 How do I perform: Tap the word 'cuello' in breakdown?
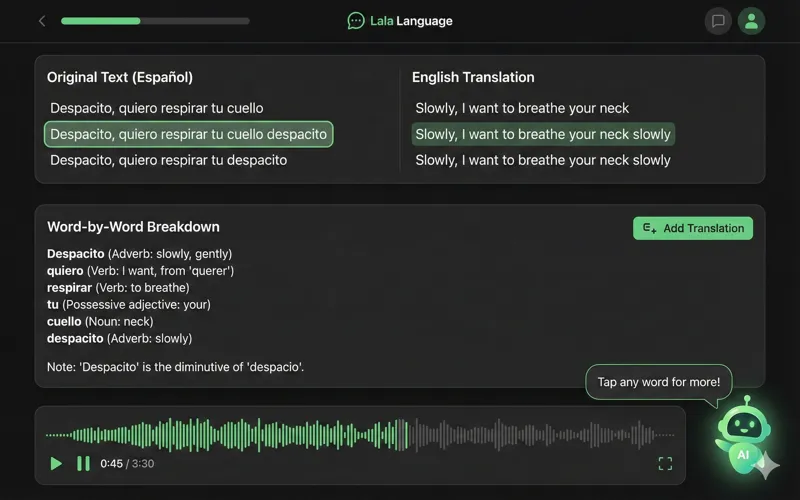point(64,321)
